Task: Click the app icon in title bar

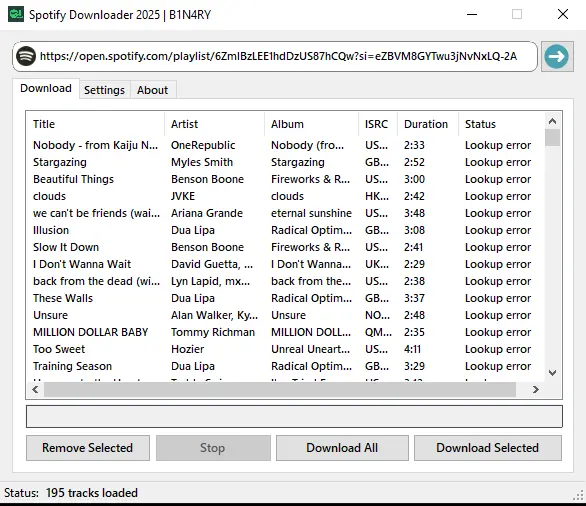Action: (16, 14)
